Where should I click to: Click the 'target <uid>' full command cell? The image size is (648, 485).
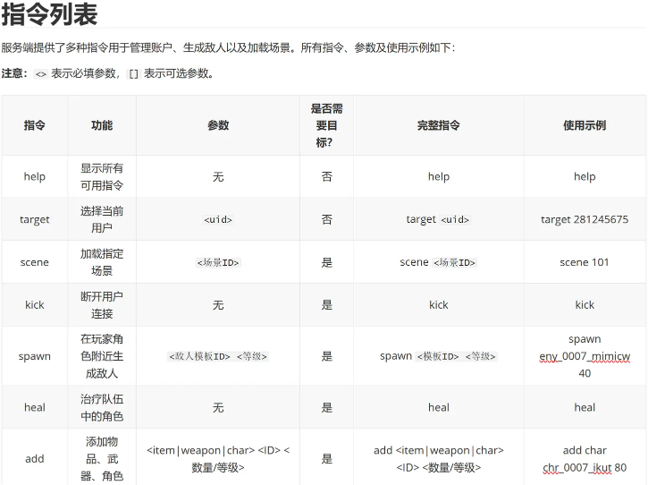pos(438,220)
